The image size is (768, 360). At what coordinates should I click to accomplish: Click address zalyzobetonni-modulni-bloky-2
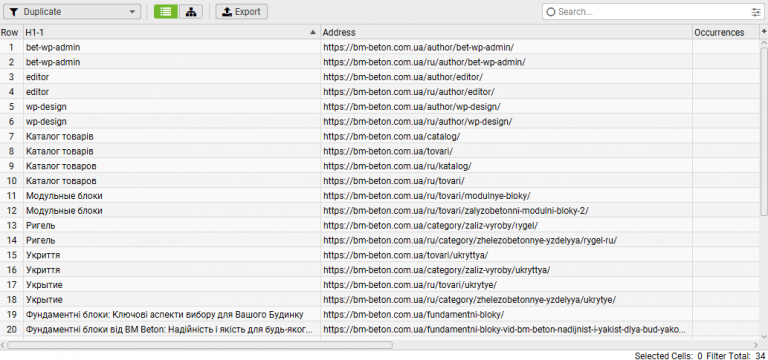[x=506, y=211]
